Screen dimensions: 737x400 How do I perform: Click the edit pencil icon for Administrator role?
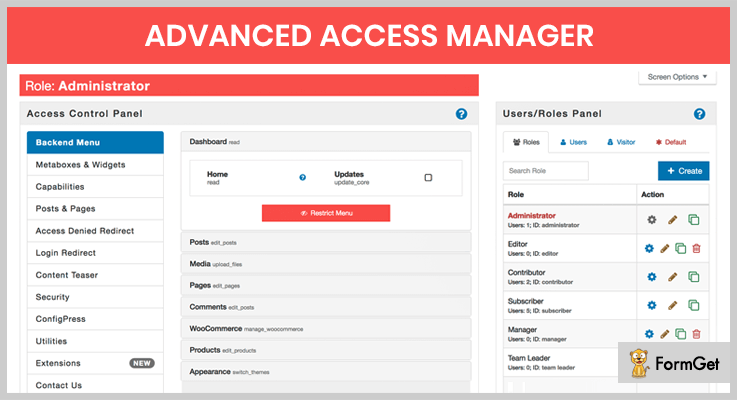point(672,219)
